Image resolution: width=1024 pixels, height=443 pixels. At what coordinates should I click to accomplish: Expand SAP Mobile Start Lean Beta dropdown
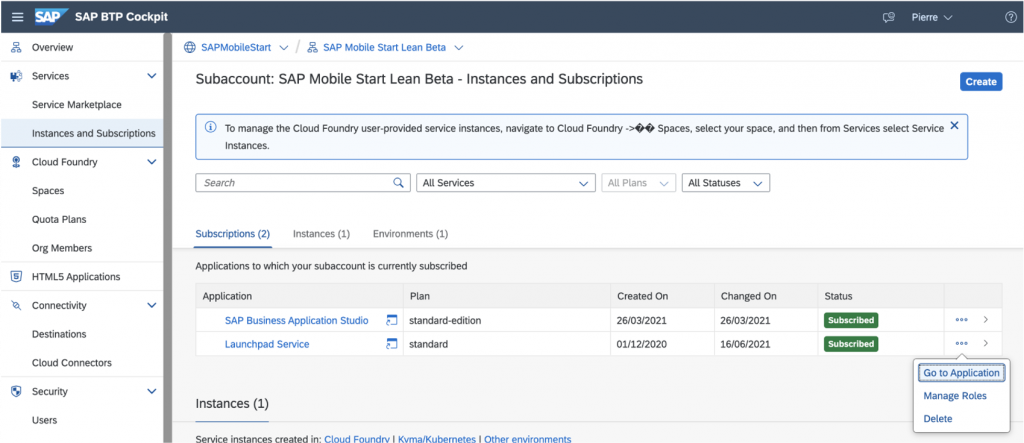pyautogui.click(x=458, y=48)
